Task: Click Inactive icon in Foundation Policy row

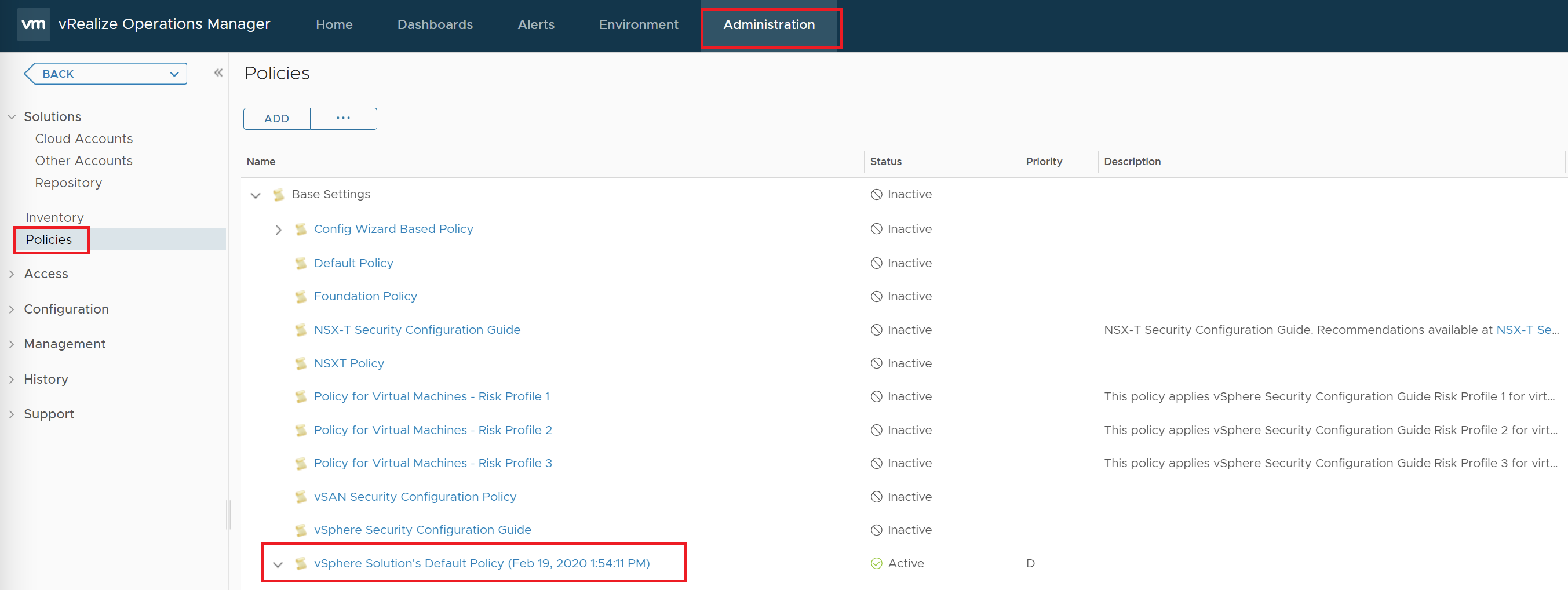Action: [877, 297]
